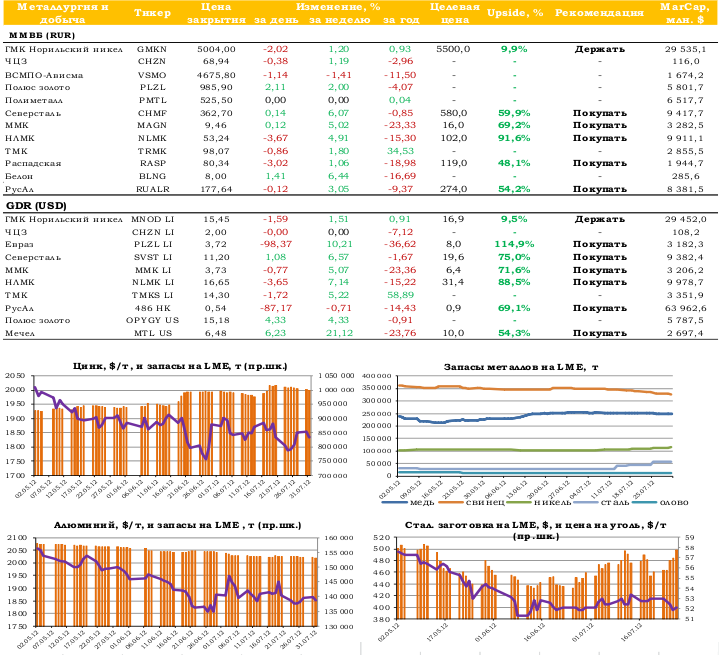Click 'Держать' in the GMKN row
The image size is (719, 657).
pyautogui.click(x=600, y=49)
